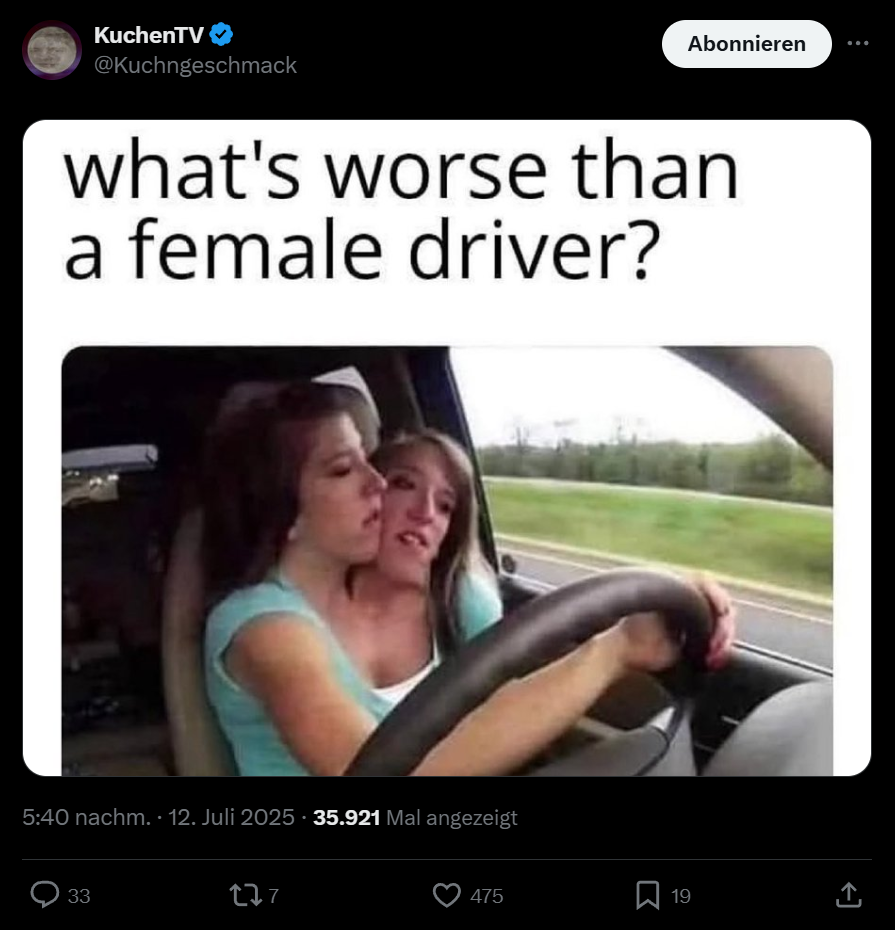Image resolution: width=895 pixels, height=930 pixels.
Task: Click the bookmark count 19
Action: coord(680,896)
